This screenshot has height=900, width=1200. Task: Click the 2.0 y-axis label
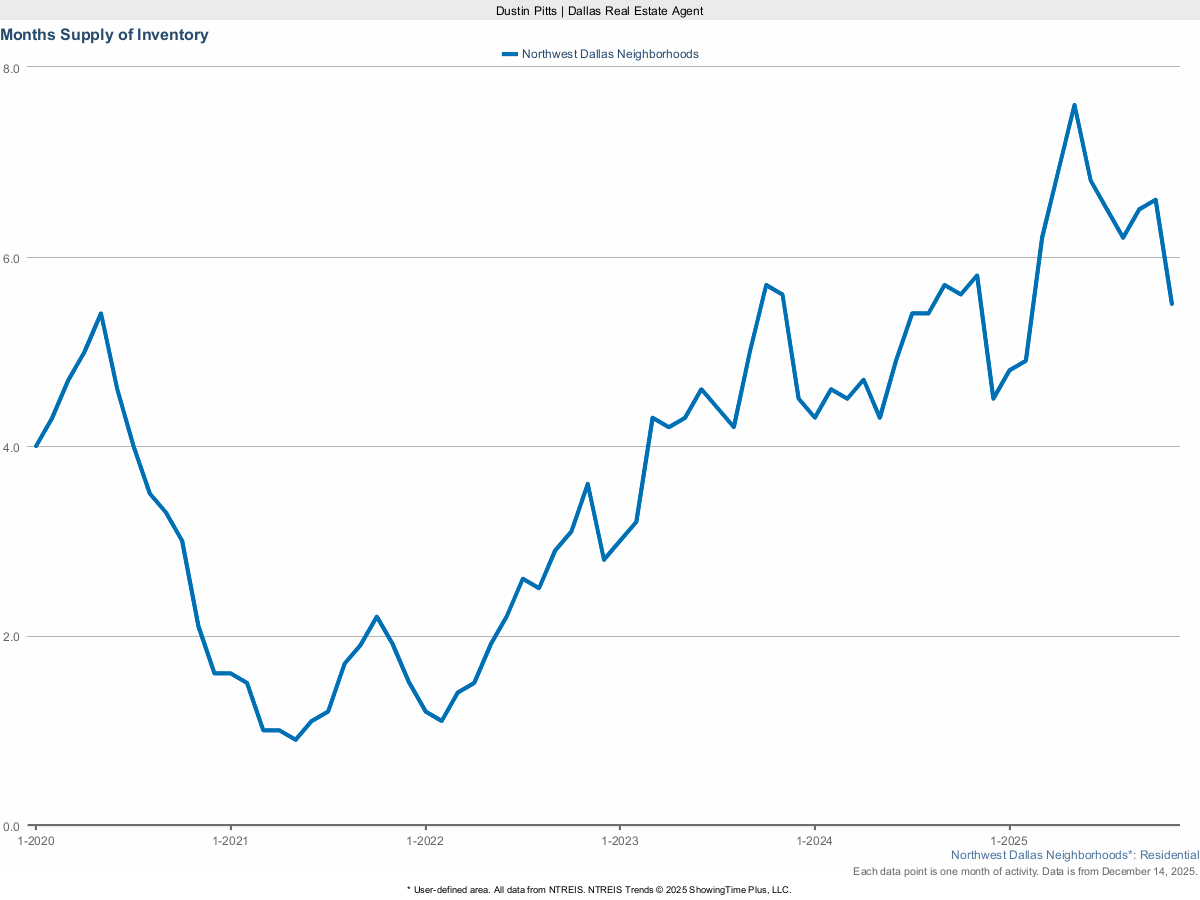click(11, 637)
